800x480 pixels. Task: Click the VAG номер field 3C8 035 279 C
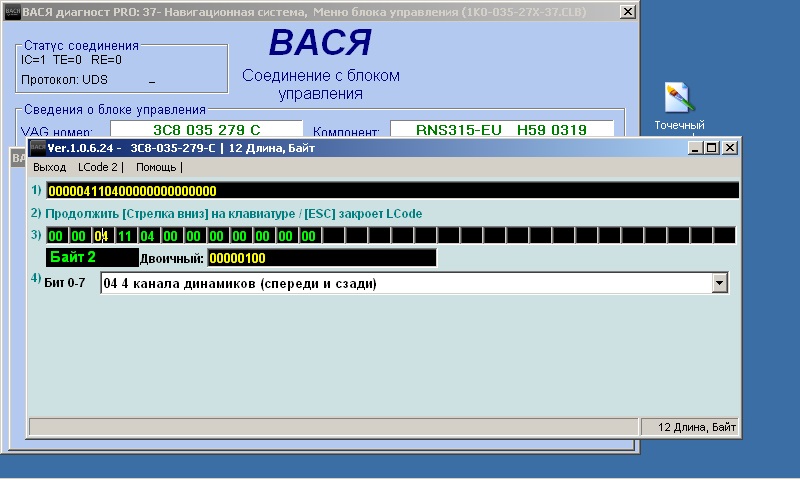coord(206,131)
